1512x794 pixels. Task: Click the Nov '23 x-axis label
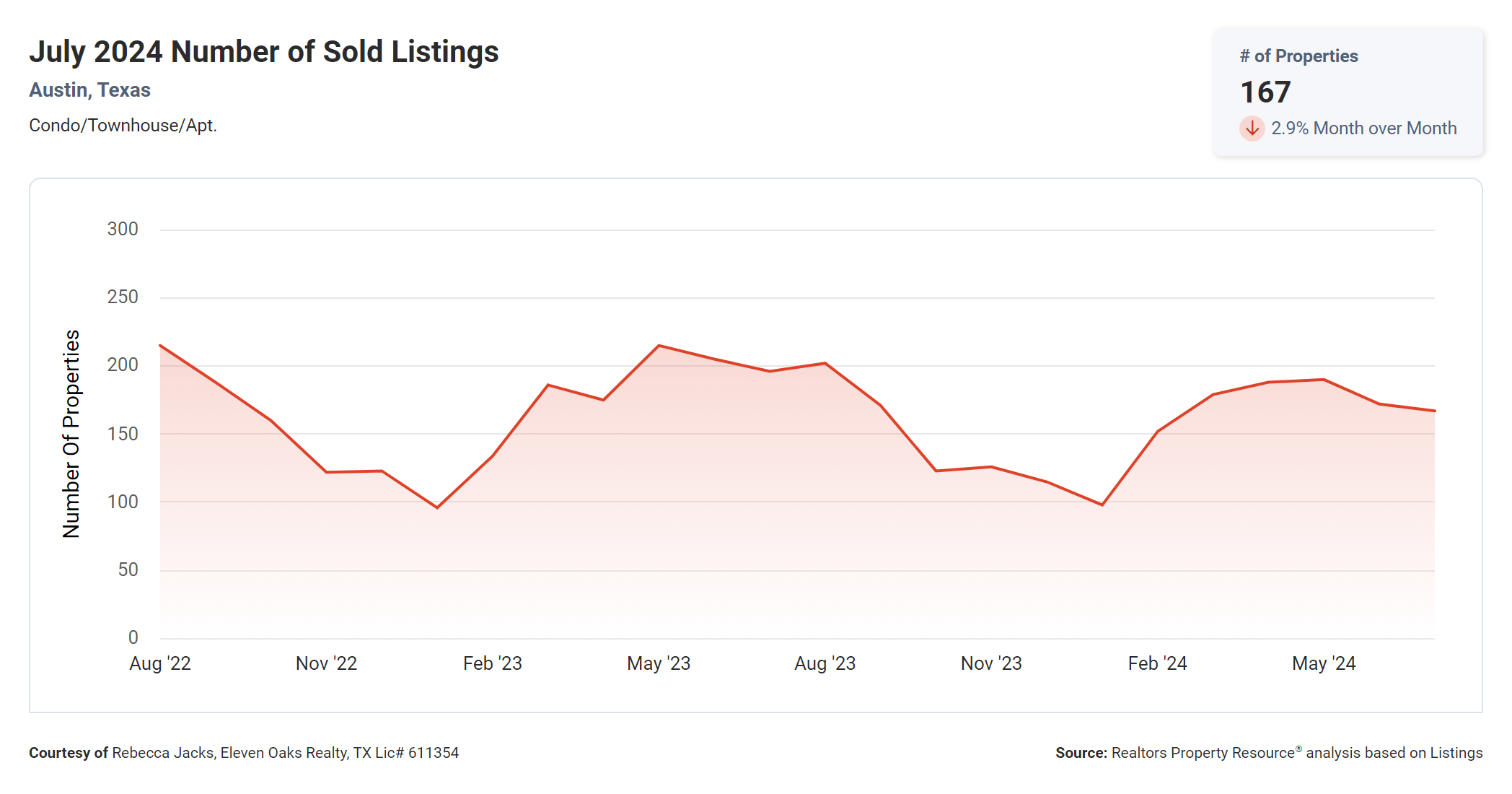991,663
